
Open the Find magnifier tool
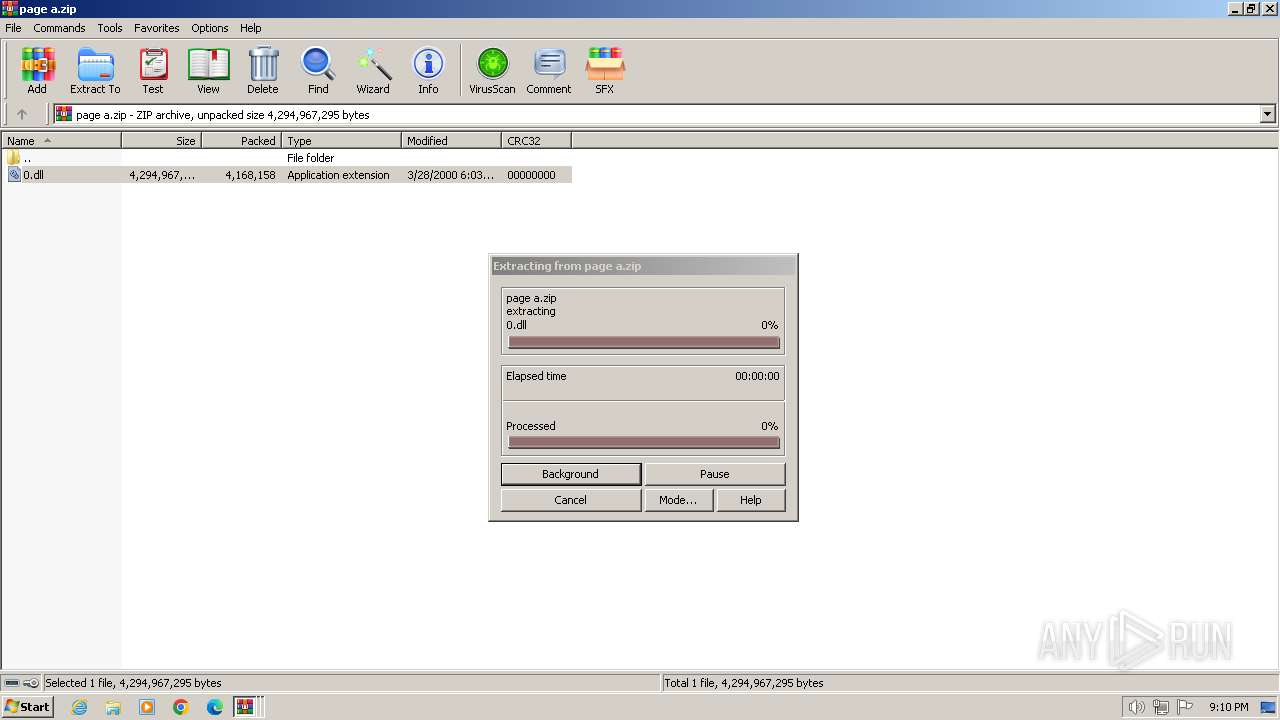point(318,70)
